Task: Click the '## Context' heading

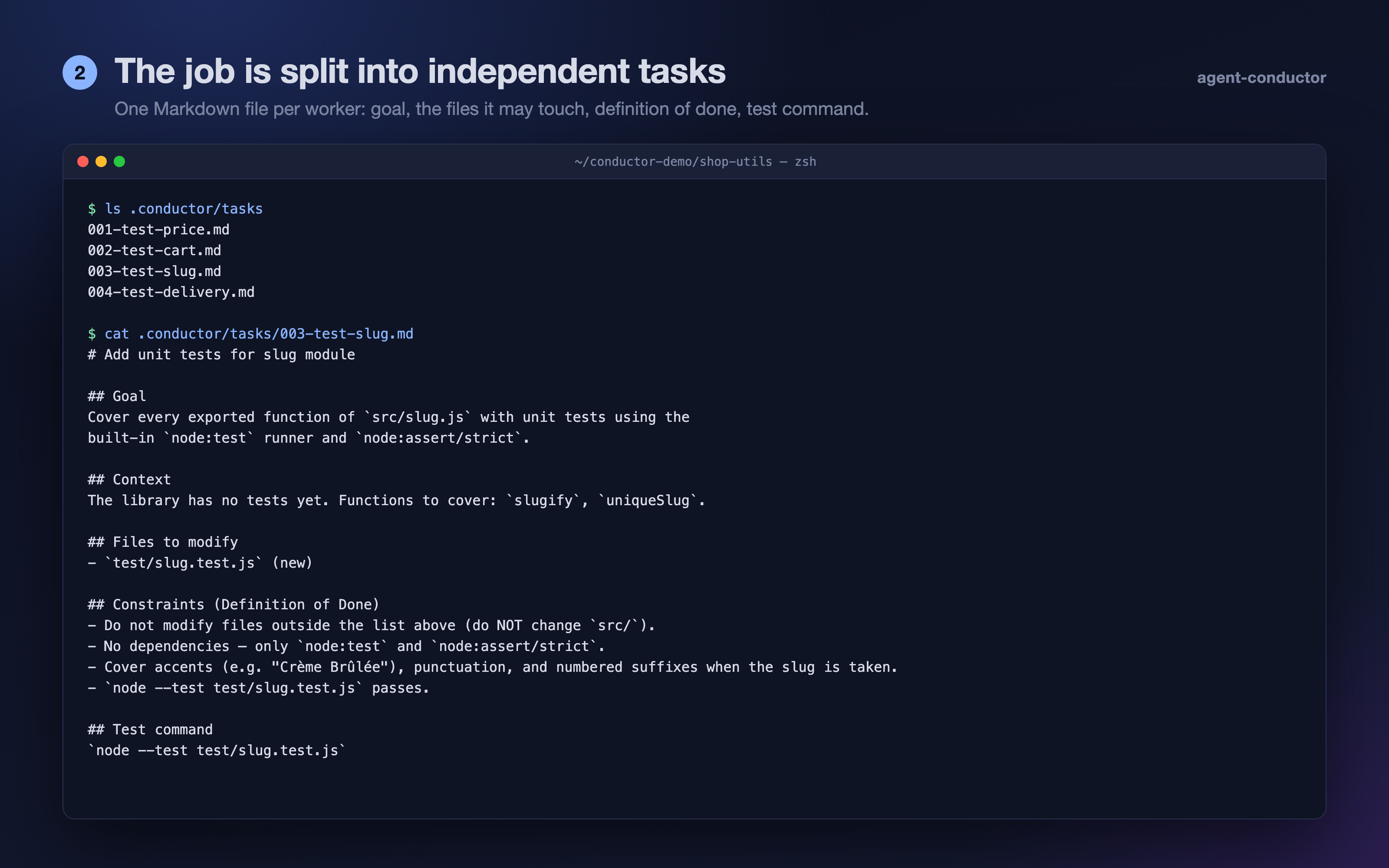Action: 129,479
